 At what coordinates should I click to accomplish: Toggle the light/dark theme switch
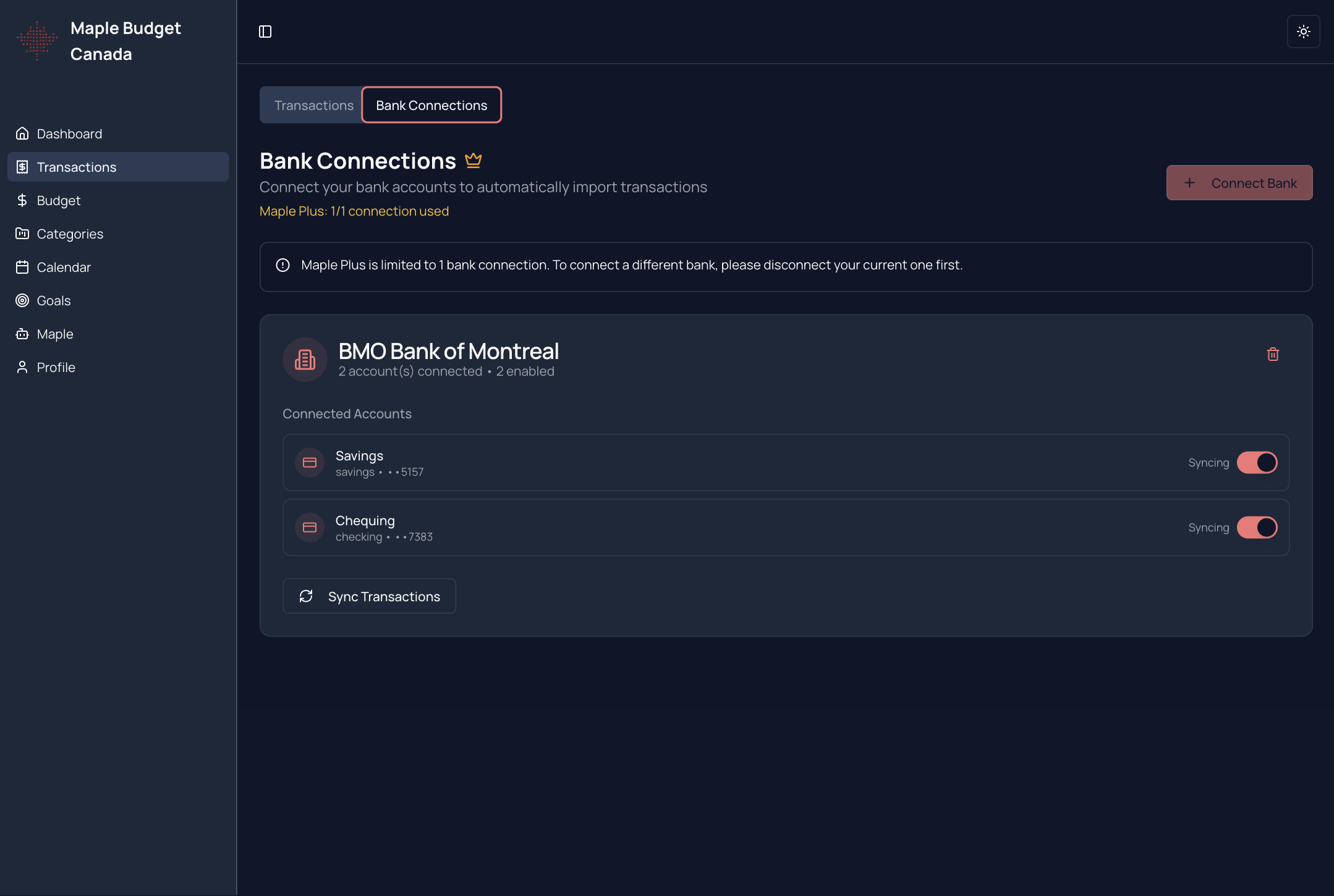point(1304,32)
